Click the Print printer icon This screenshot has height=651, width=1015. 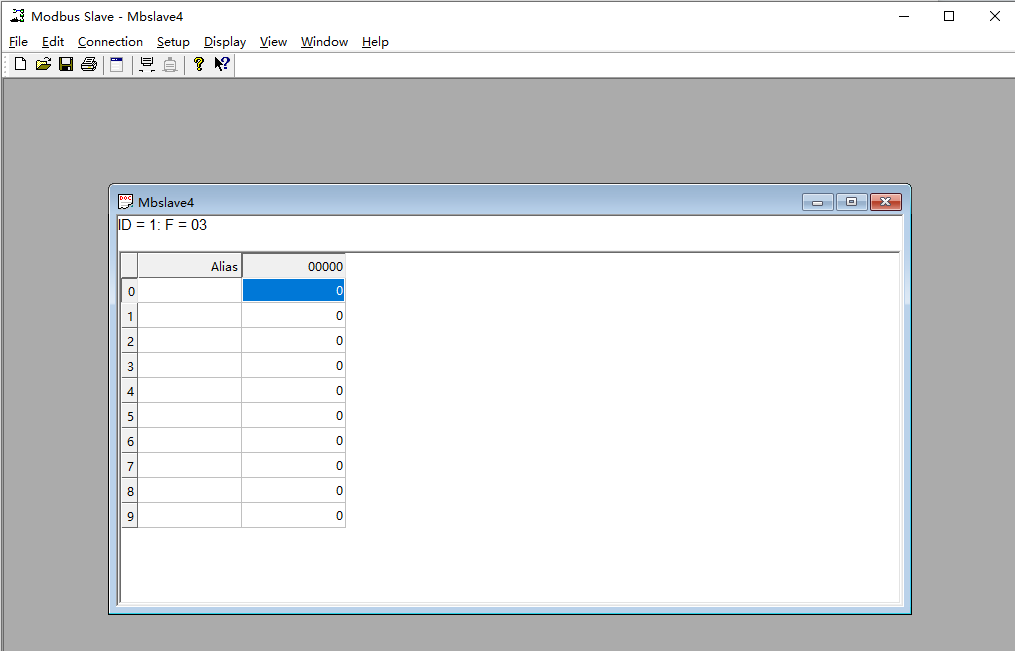89,64
